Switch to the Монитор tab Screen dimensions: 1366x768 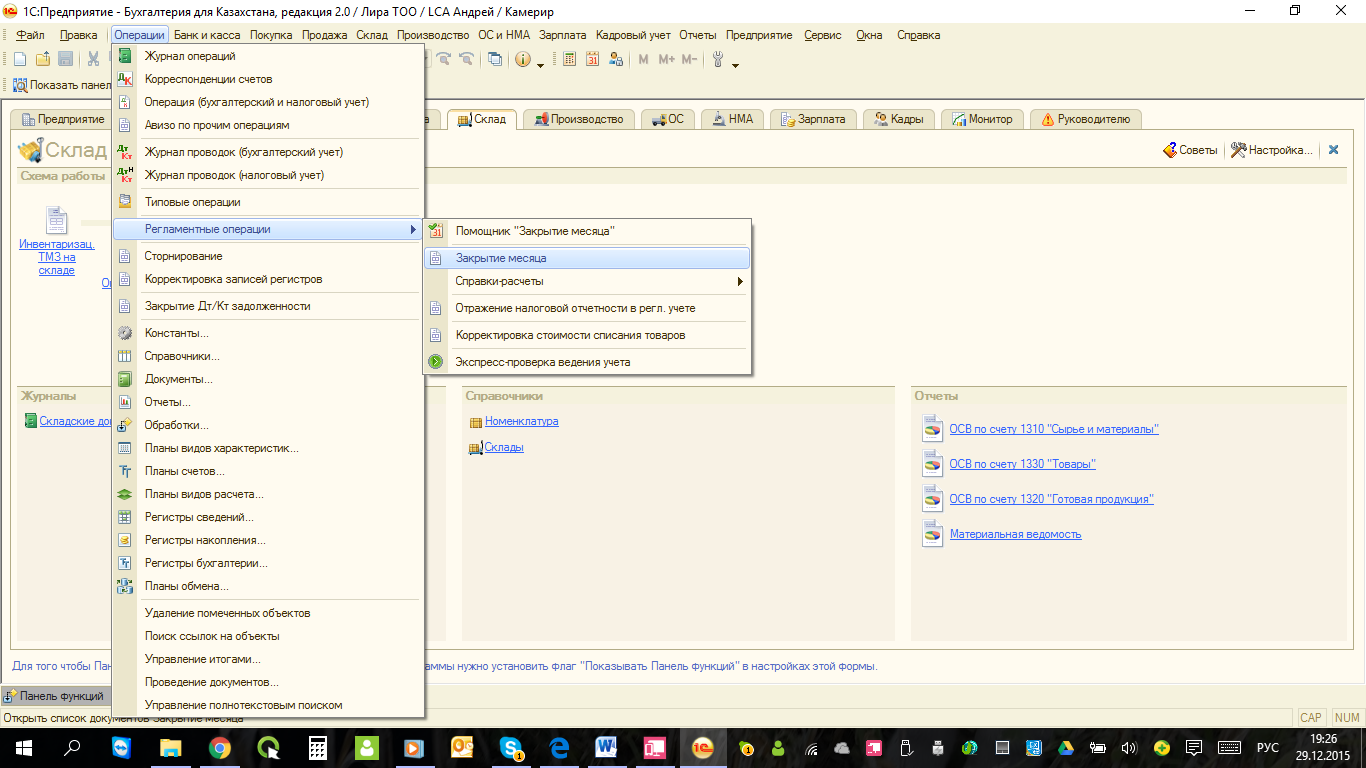tap(982, 119)
